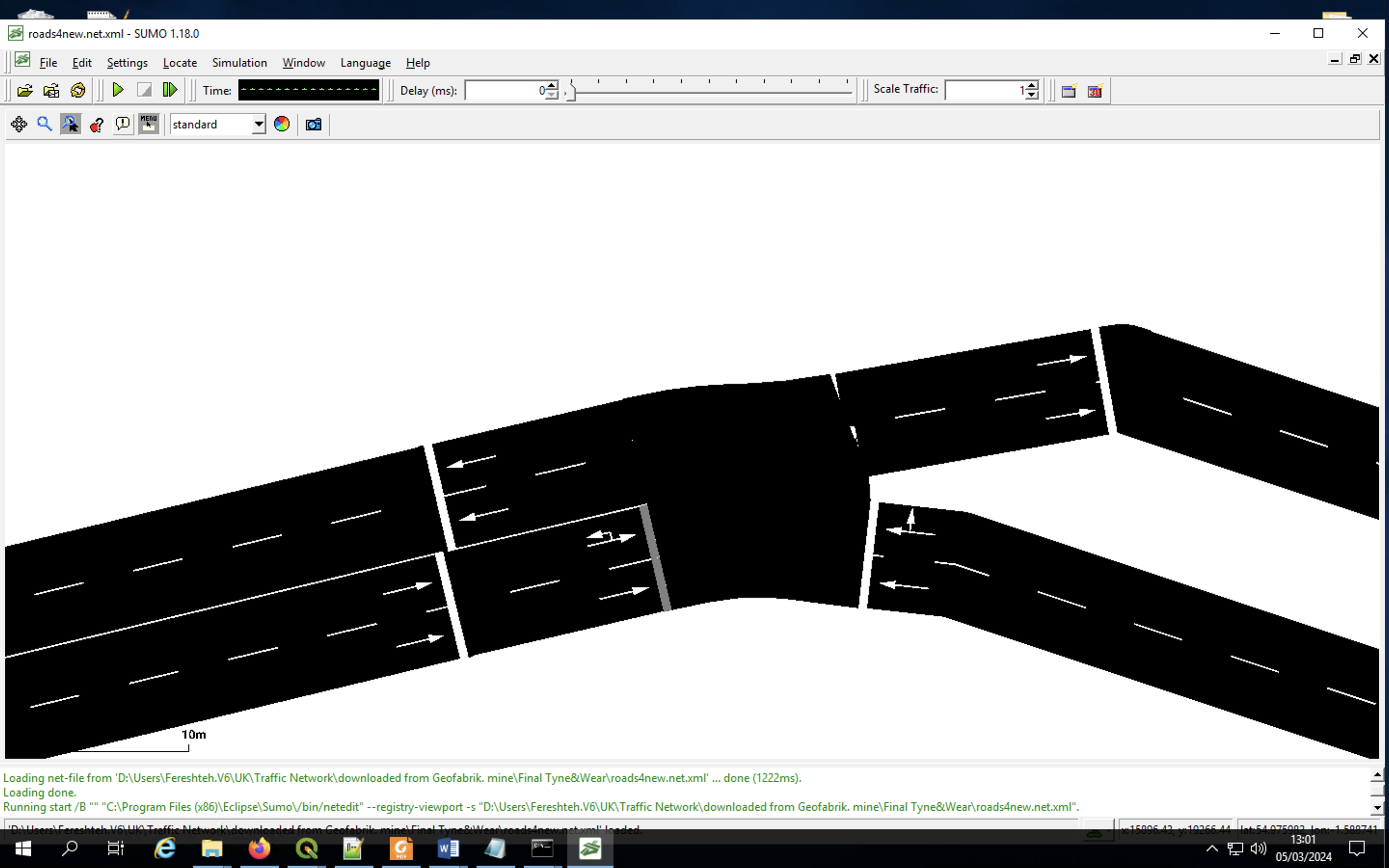Switch to the orange PDF app on taskbar
Screen dimensions: 1389x868
click(401, 849)
